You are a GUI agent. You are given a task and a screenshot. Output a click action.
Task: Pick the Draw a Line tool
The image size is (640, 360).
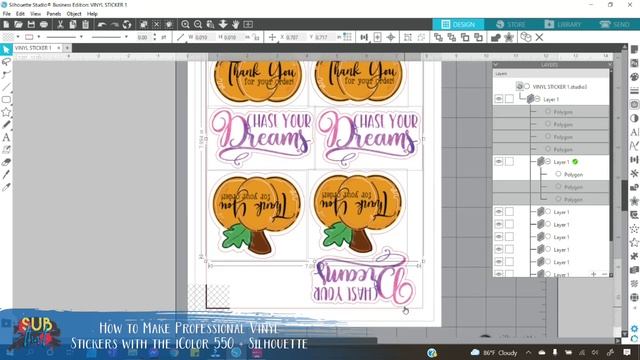click(x=6, y=87)
